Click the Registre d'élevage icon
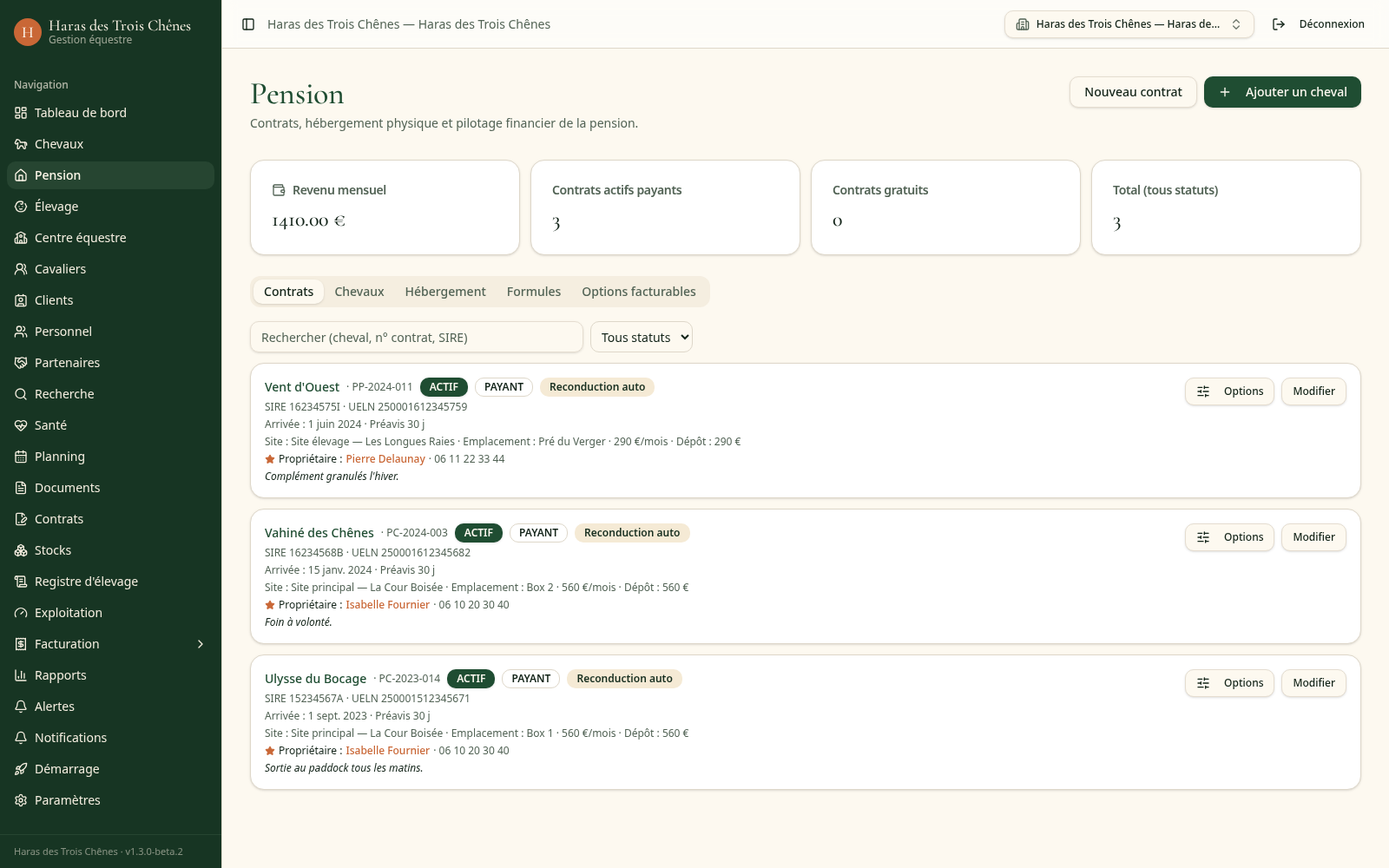 tap(21, 582)
